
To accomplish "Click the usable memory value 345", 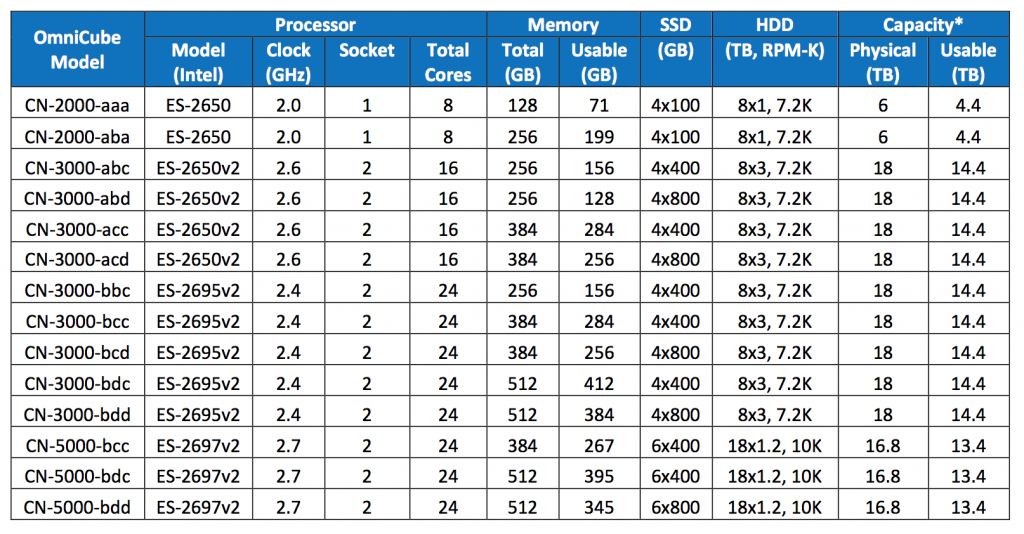I will (x=599, y=507).
